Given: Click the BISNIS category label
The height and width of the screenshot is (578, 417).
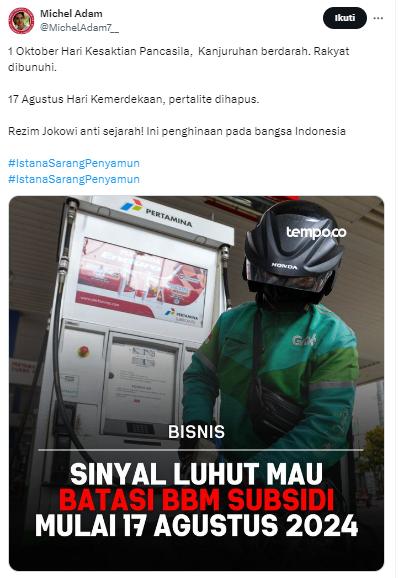Looking at the screenshot, I should pos(196,432).
